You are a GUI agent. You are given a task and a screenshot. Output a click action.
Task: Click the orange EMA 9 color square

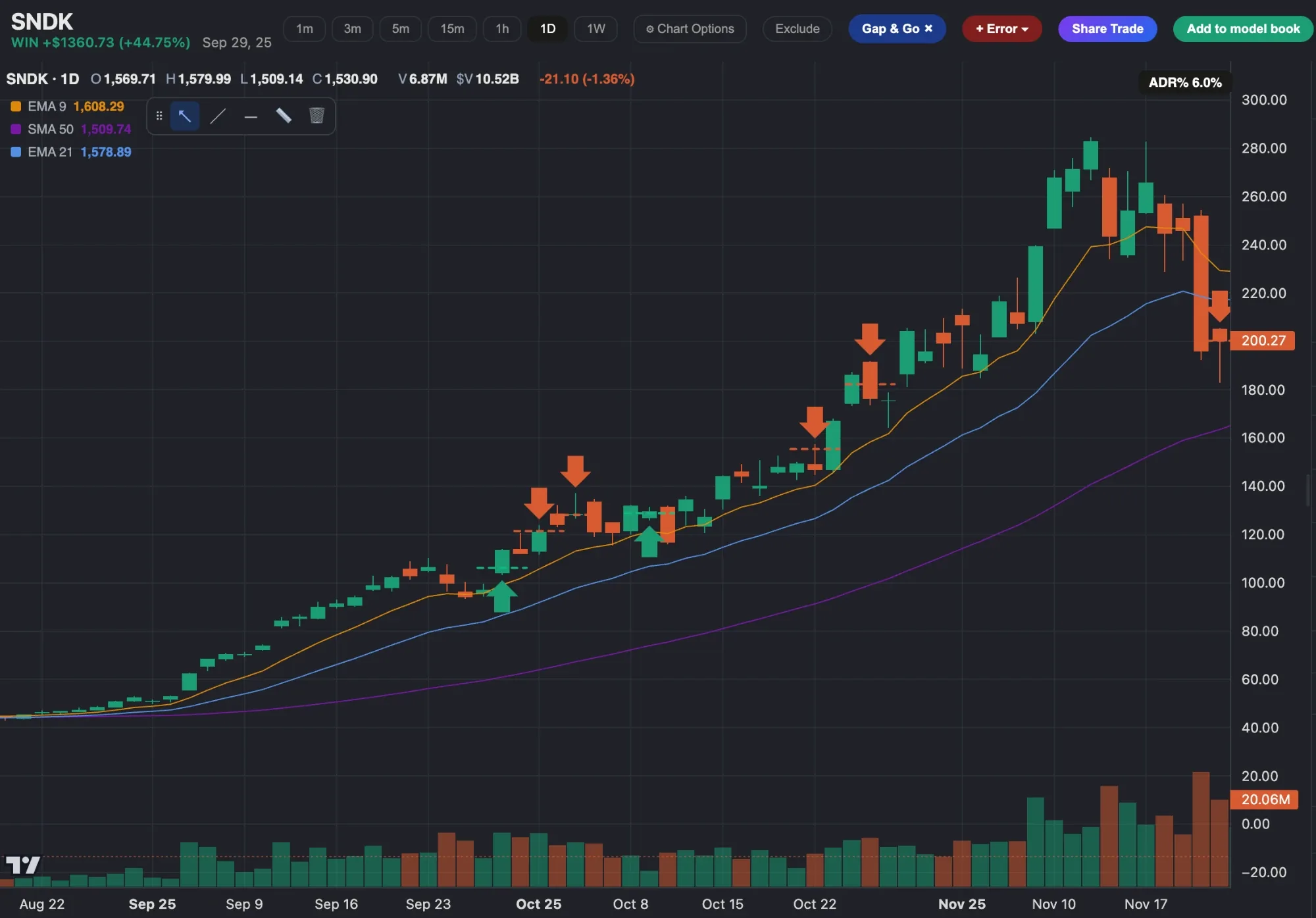(x=16, y=107)
